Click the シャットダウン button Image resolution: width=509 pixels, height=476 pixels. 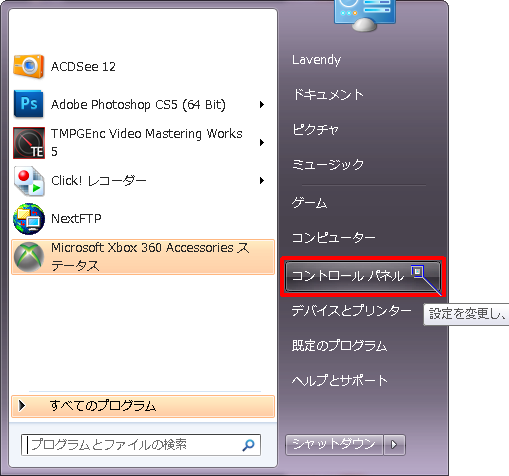click(x=334, y=445)
